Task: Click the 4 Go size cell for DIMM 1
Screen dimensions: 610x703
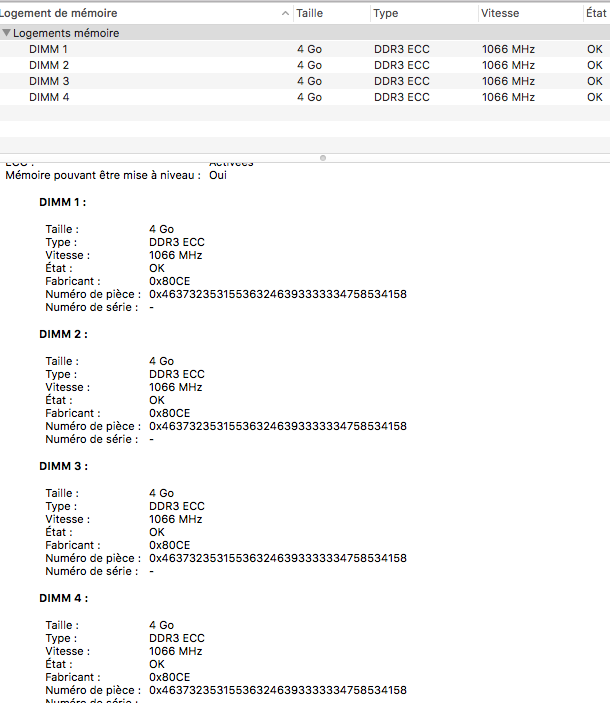Action: coord(309,49)
